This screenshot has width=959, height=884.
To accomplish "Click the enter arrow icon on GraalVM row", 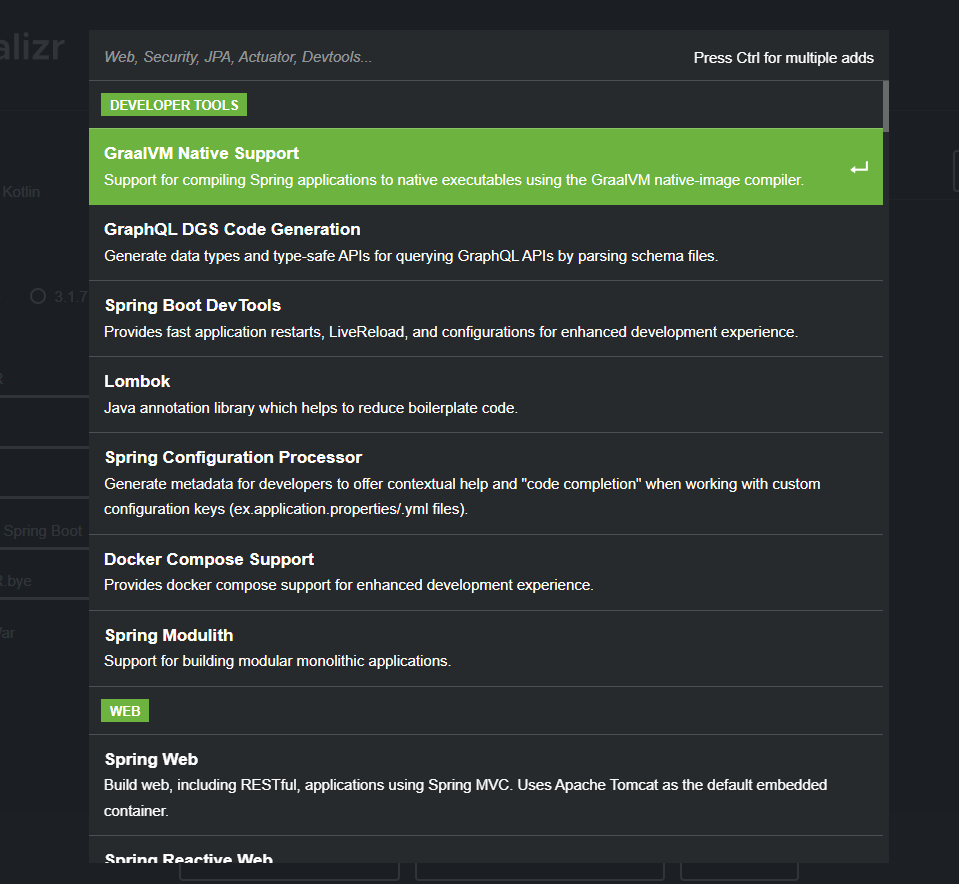I will coord(859,168).
